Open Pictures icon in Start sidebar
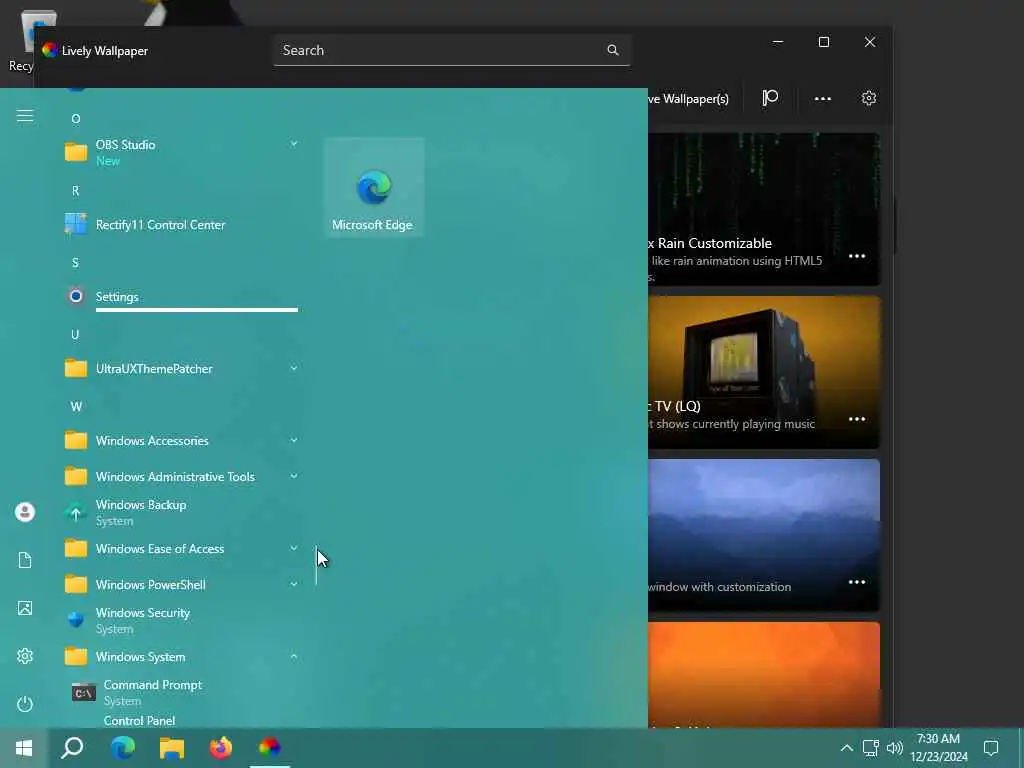This screenshot has width=1024, height=768. 25,608
